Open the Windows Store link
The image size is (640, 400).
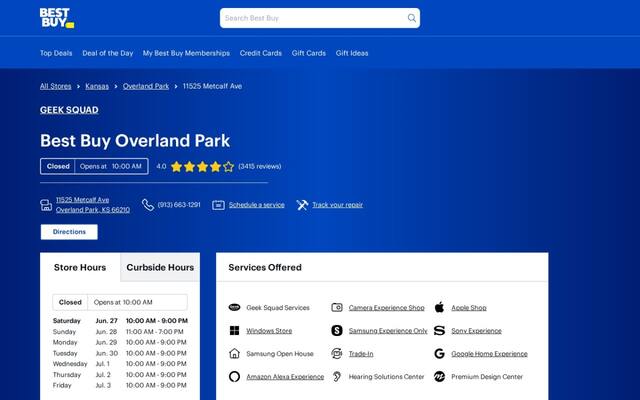[269, 331]
